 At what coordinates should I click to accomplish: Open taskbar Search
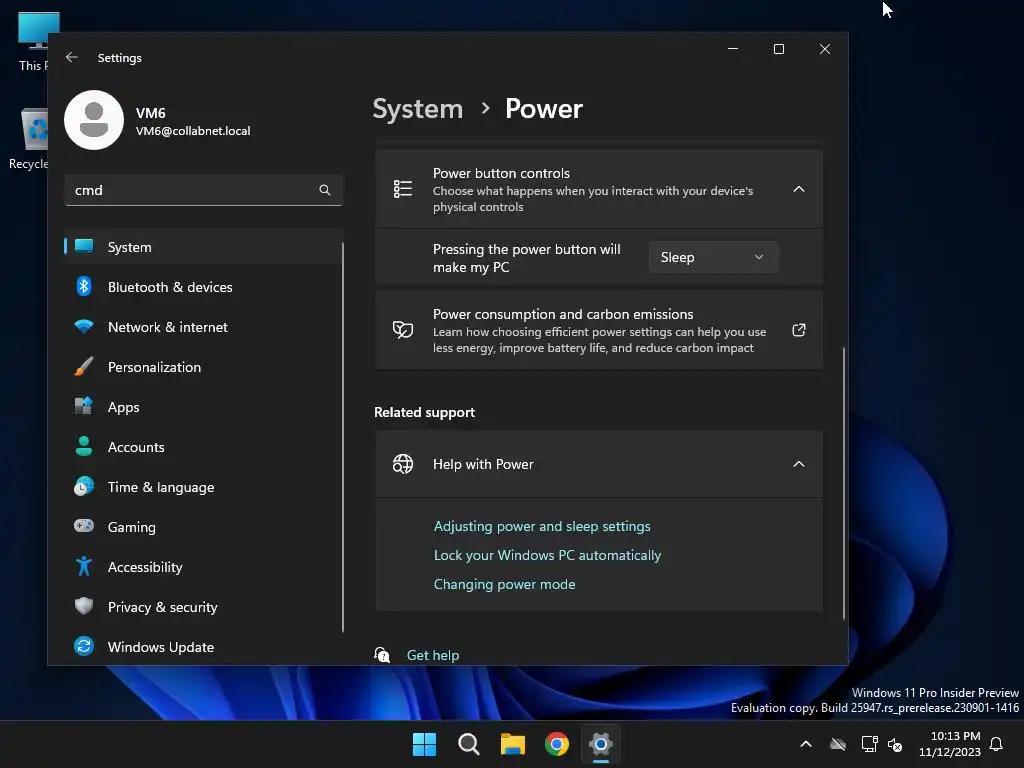coord(468,744)
